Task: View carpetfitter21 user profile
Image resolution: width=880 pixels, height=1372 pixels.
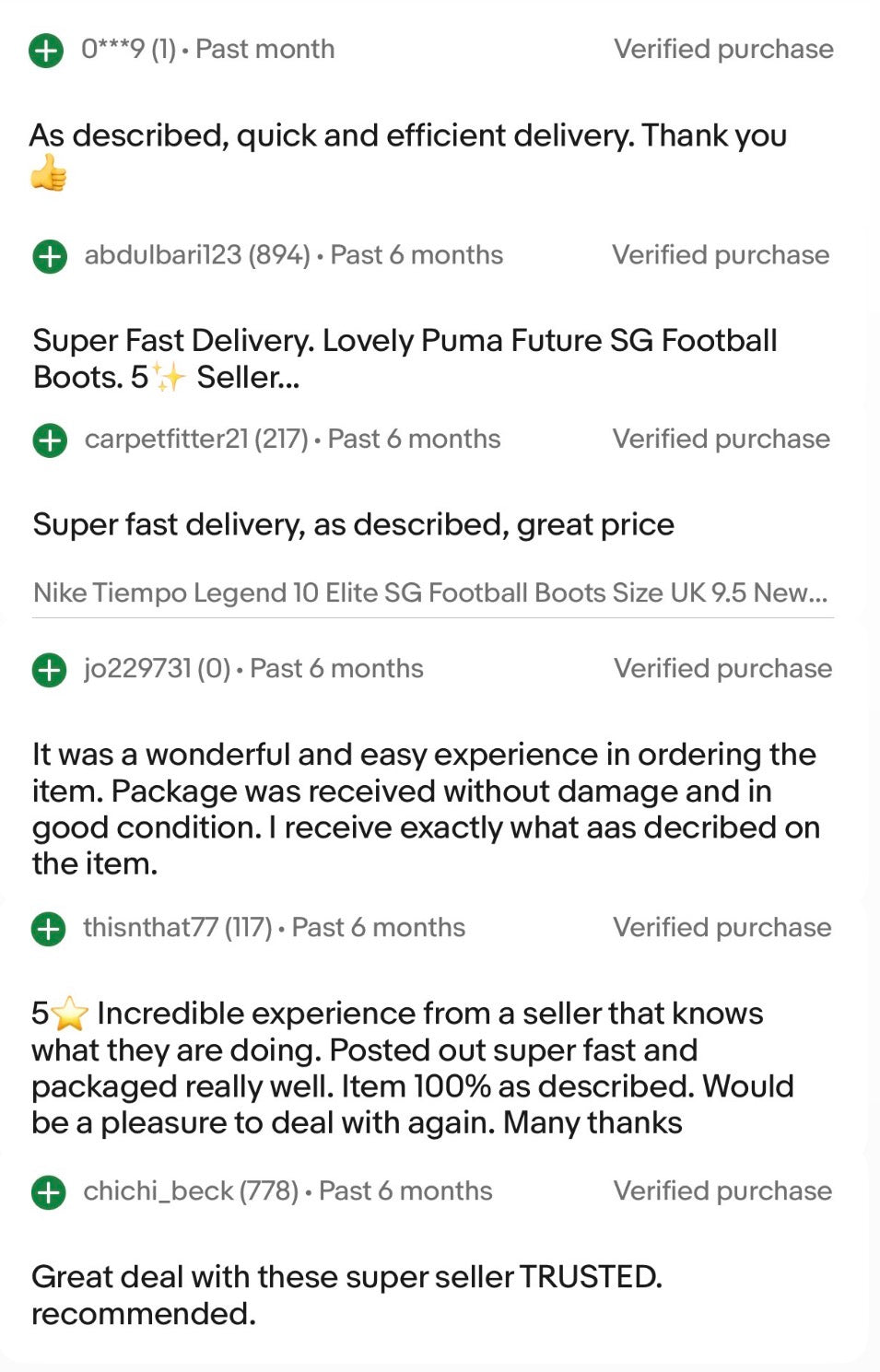Action: coord(166,440)
